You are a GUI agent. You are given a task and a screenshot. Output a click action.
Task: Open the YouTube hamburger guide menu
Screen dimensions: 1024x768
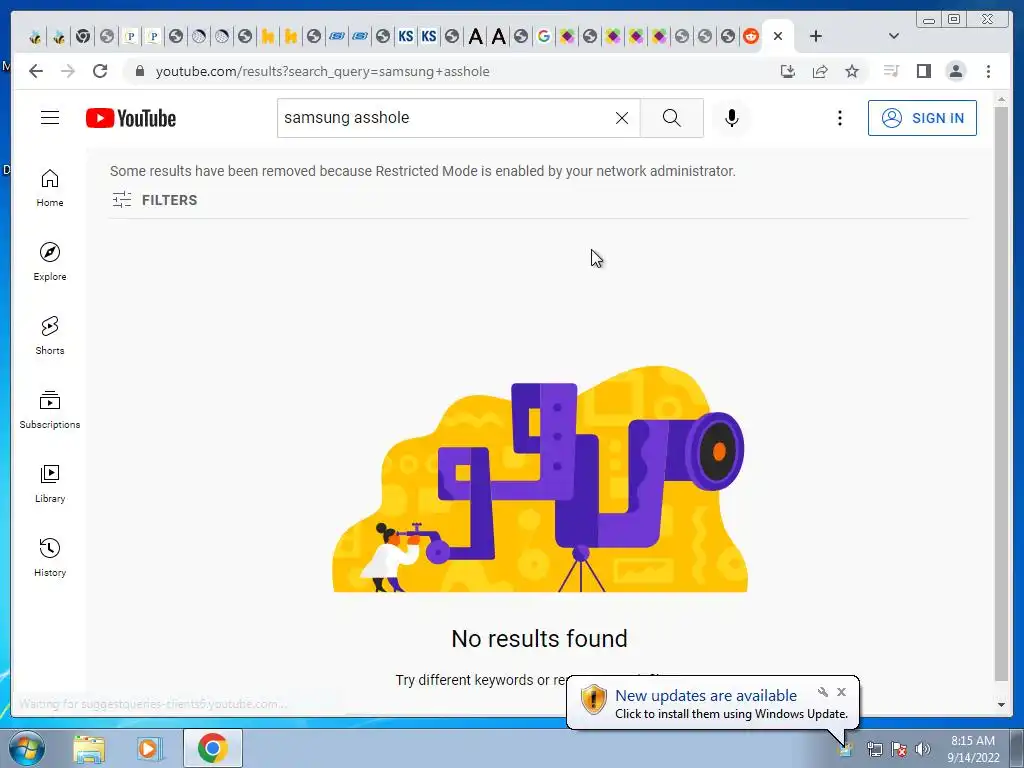click(x=50, y=118)
